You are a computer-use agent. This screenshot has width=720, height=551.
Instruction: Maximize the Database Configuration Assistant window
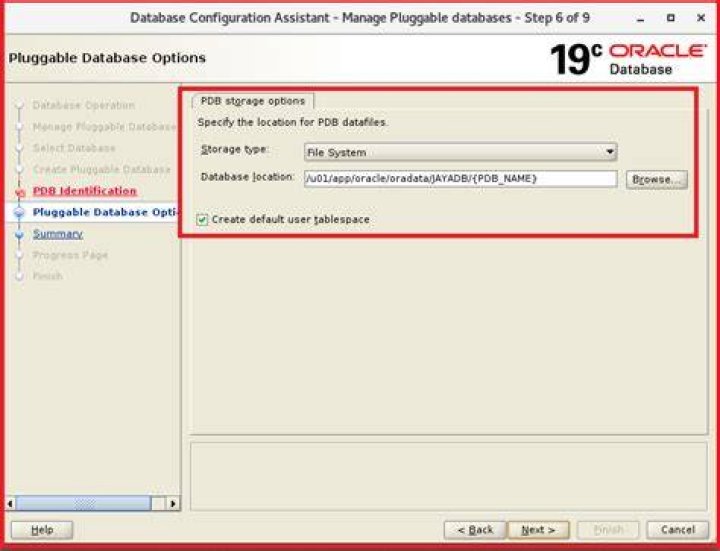pos(671,18)
